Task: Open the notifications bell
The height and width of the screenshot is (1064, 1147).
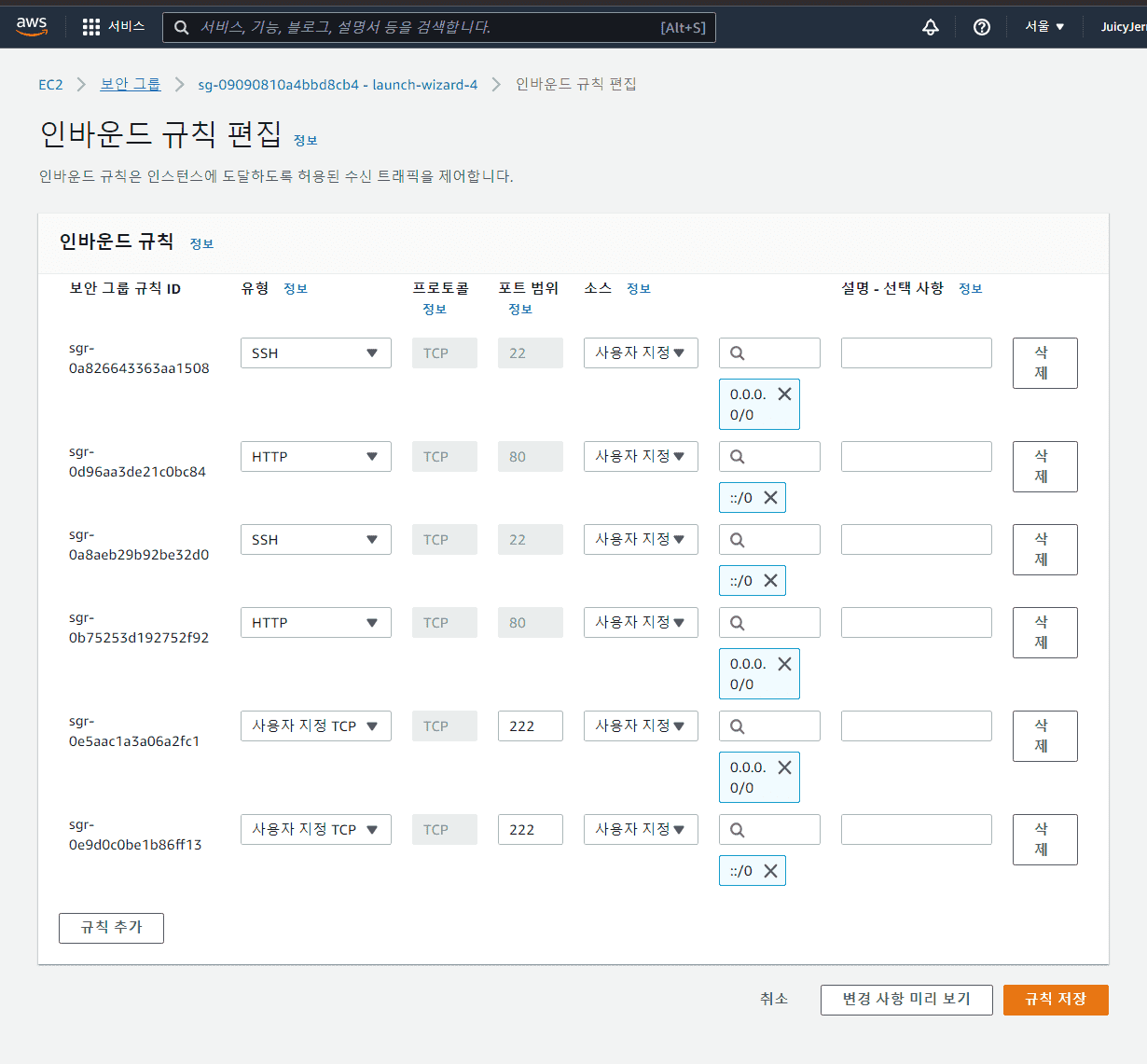Action: [931, 27]
